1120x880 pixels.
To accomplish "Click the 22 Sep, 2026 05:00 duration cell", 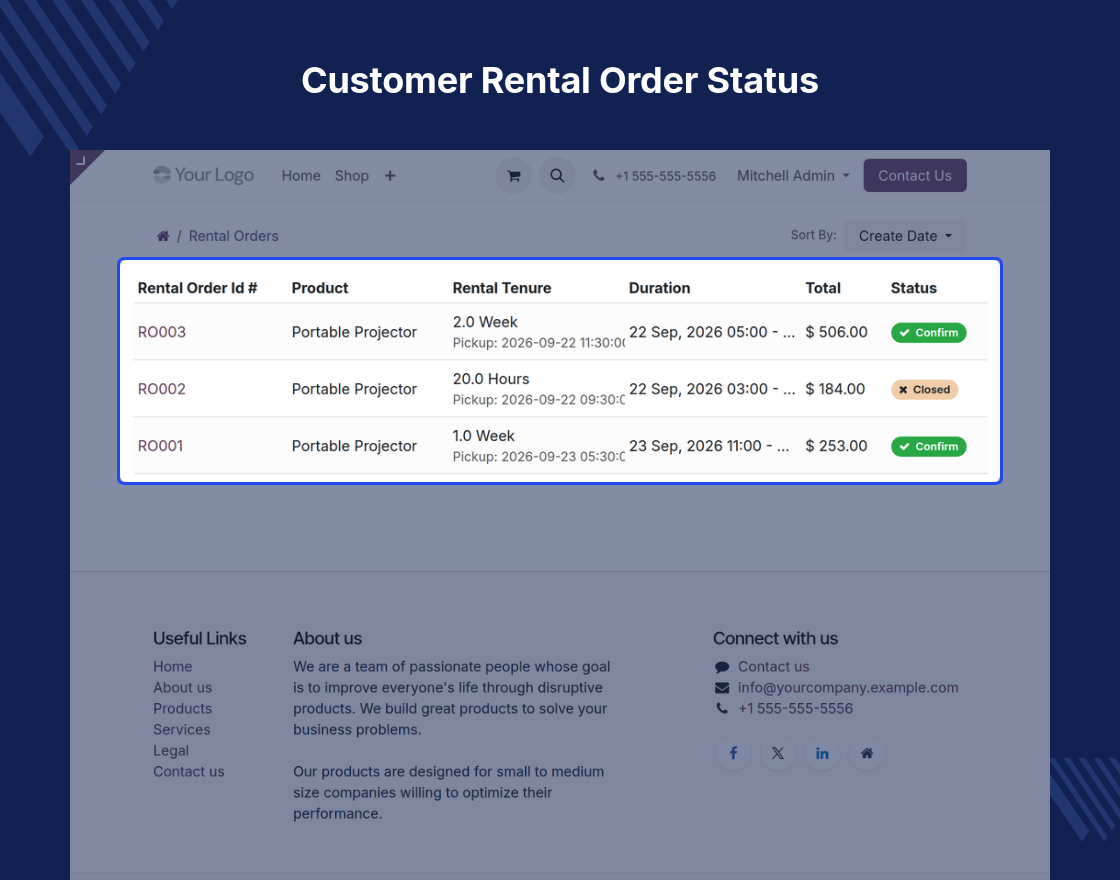I will (711, 332).
